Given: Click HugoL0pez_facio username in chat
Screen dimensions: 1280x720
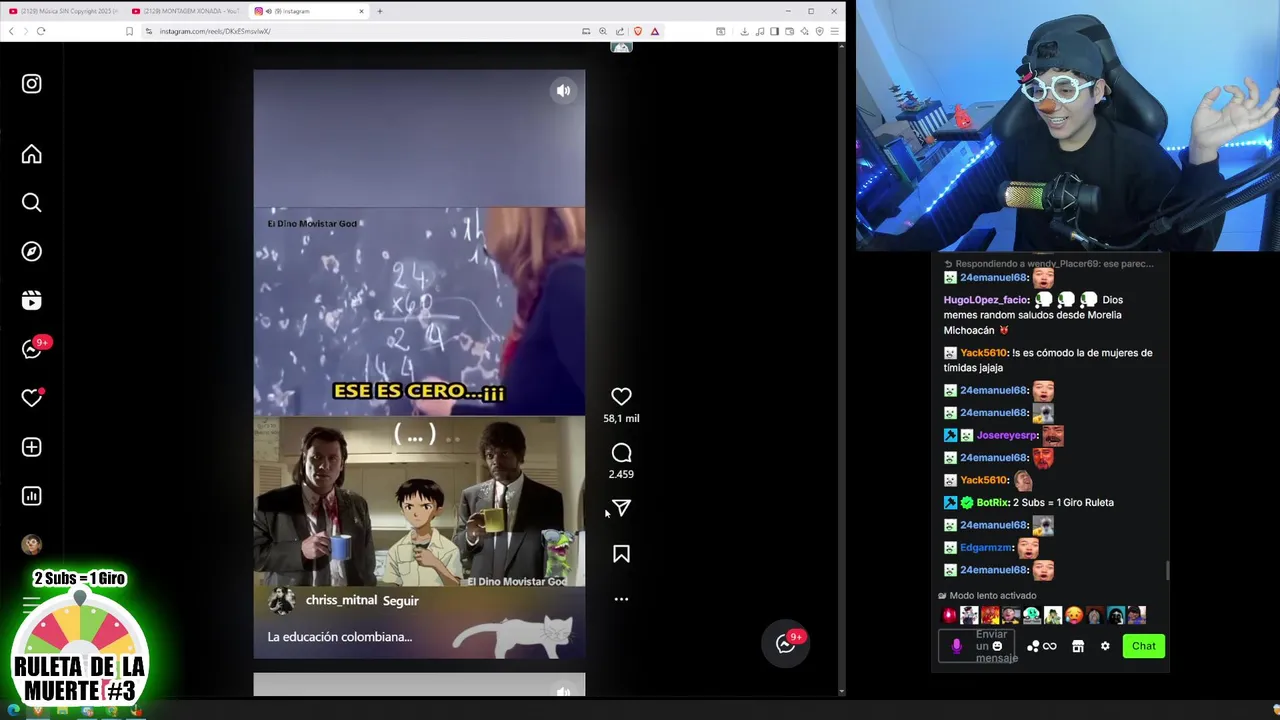Looking at the screenshot, I should 986,300.
